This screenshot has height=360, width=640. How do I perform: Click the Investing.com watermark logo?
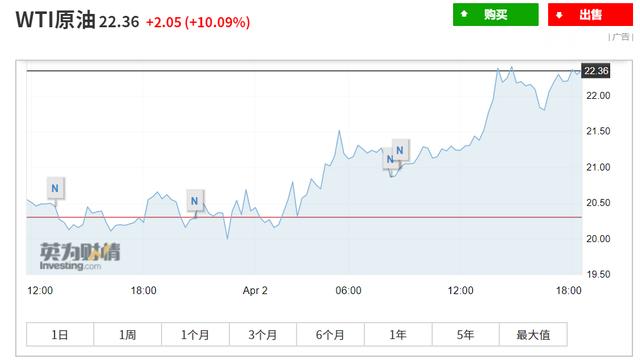pos(80,257)
